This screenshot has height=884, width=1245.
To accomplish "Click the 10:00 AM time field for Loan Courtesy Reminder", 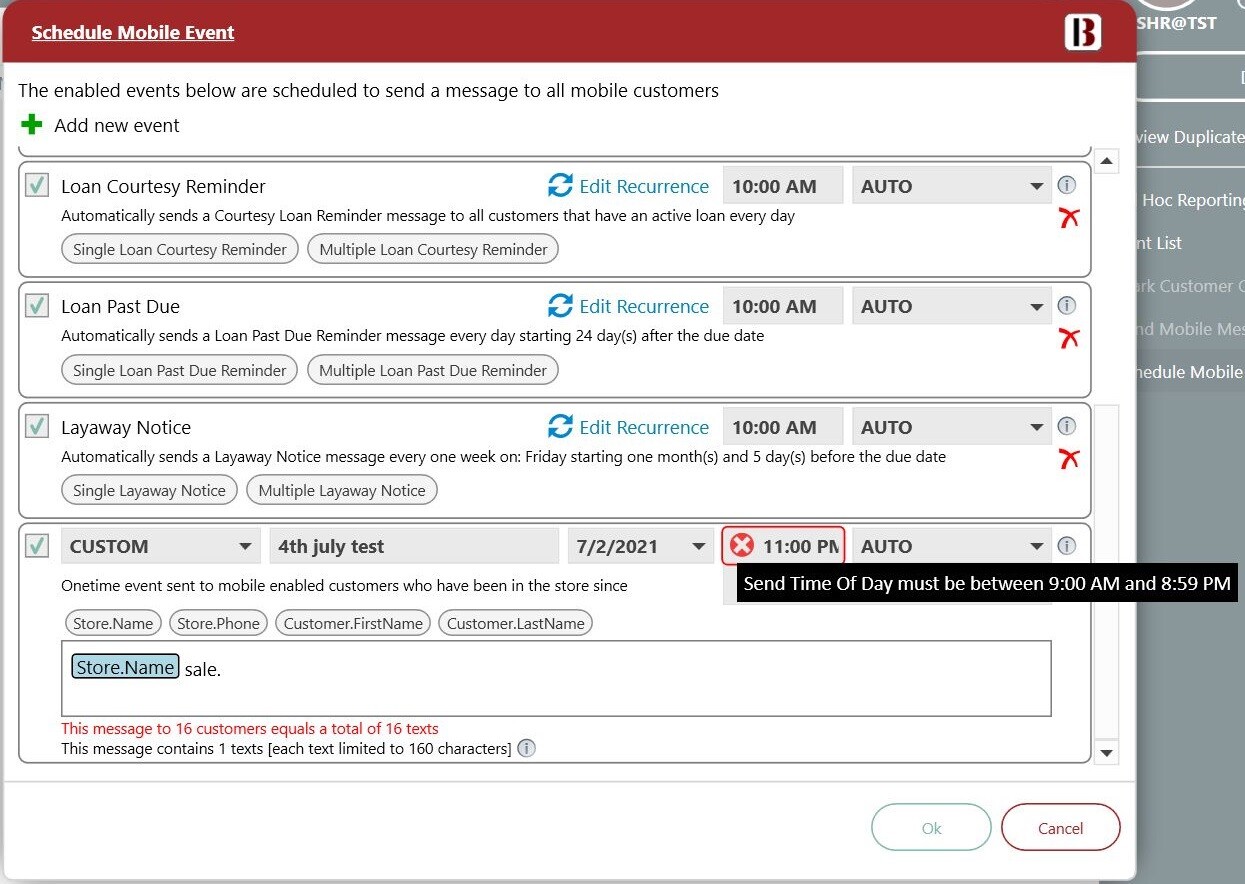I will (x=783, y=186).
